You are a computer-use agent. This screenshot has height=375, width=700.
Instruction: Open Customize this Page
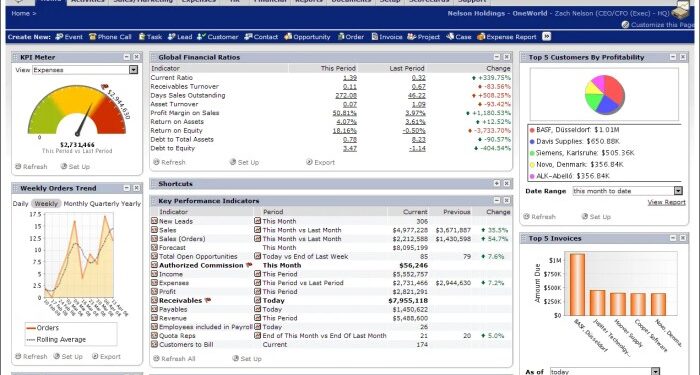658,25
